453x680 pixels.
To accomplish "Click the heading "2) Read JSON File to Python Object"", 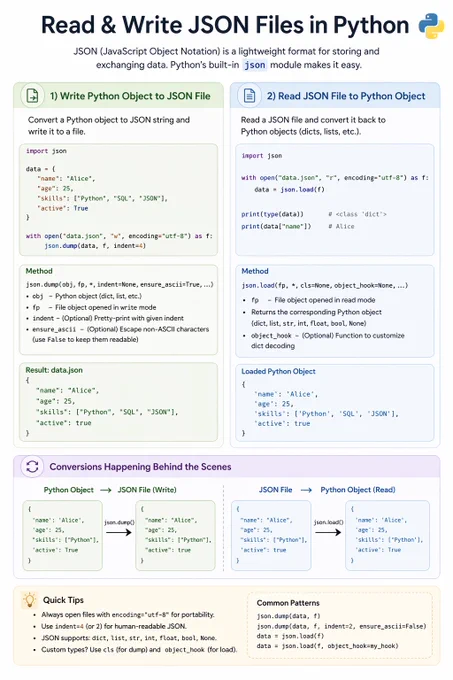I will [346, 96].
